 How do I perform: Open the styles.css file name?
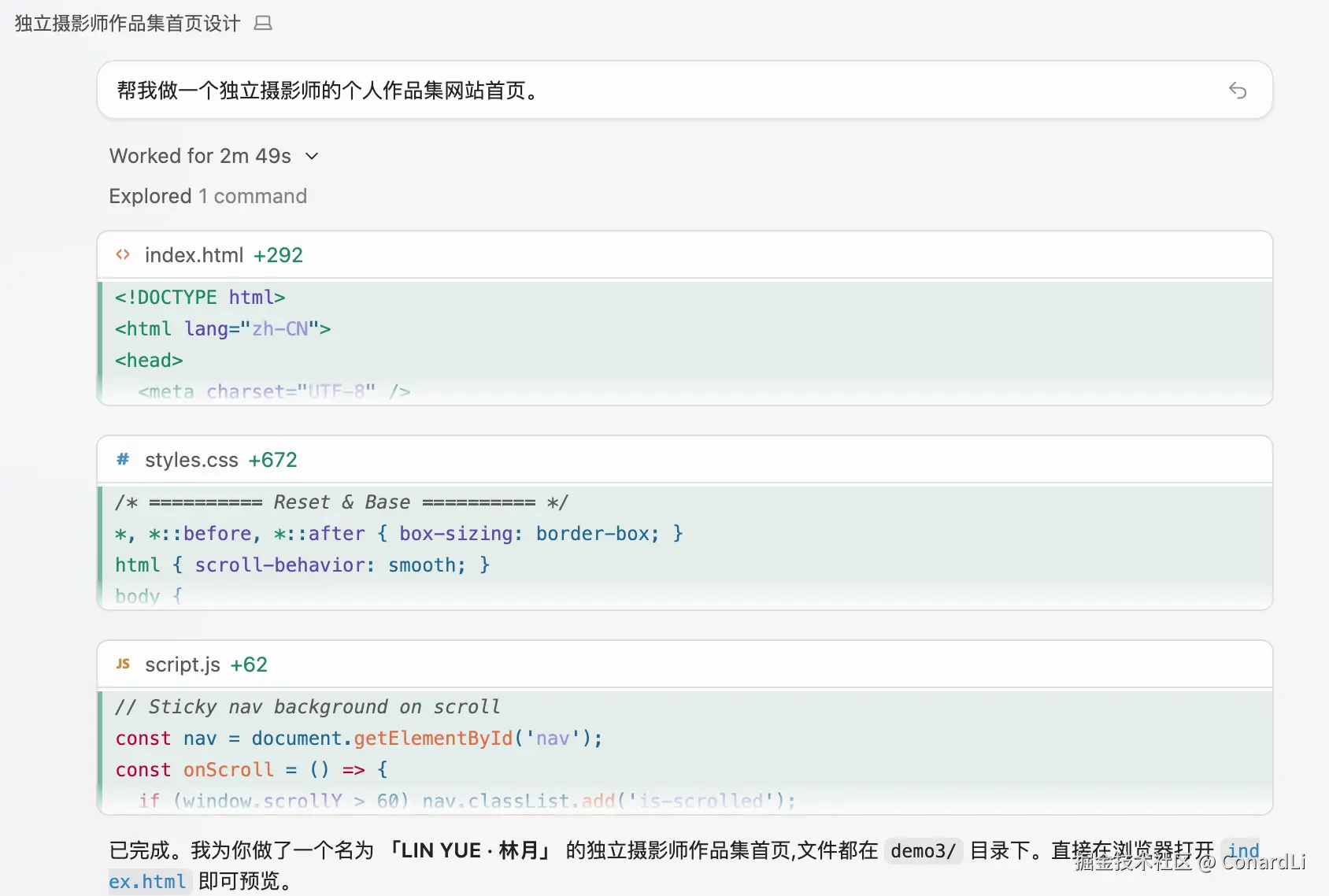(x=191, y=460)
